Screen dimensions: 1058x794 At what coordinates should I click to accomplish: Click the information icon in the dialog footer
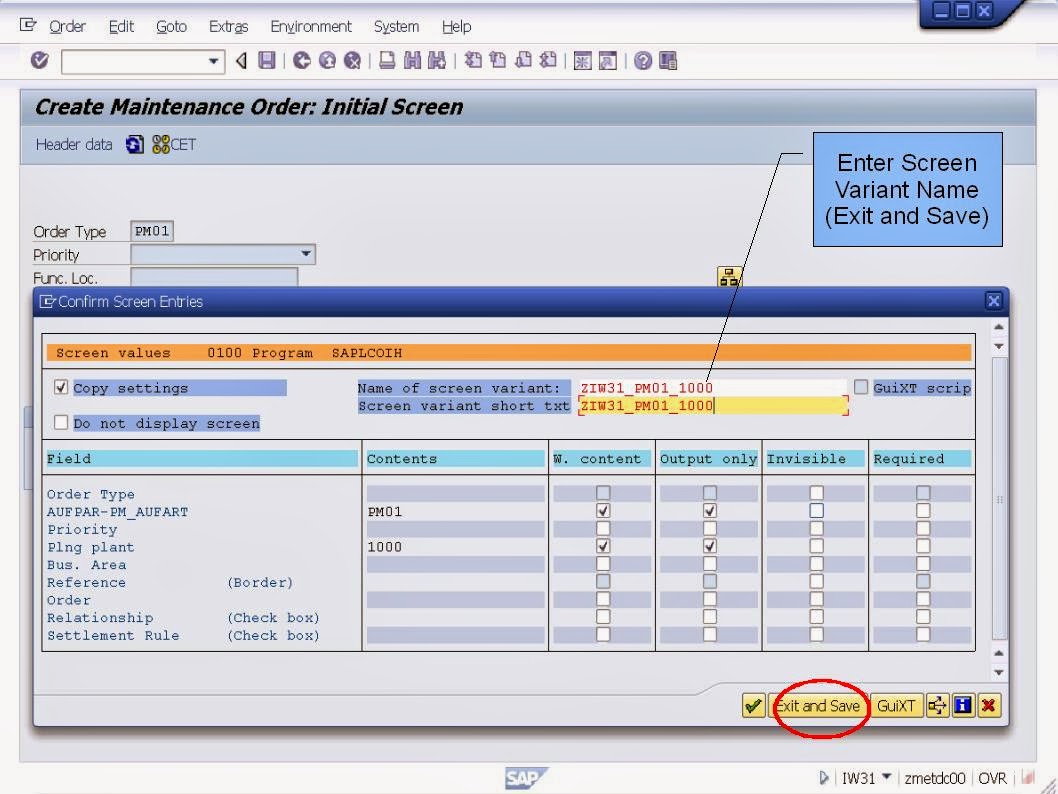point(963,706)
